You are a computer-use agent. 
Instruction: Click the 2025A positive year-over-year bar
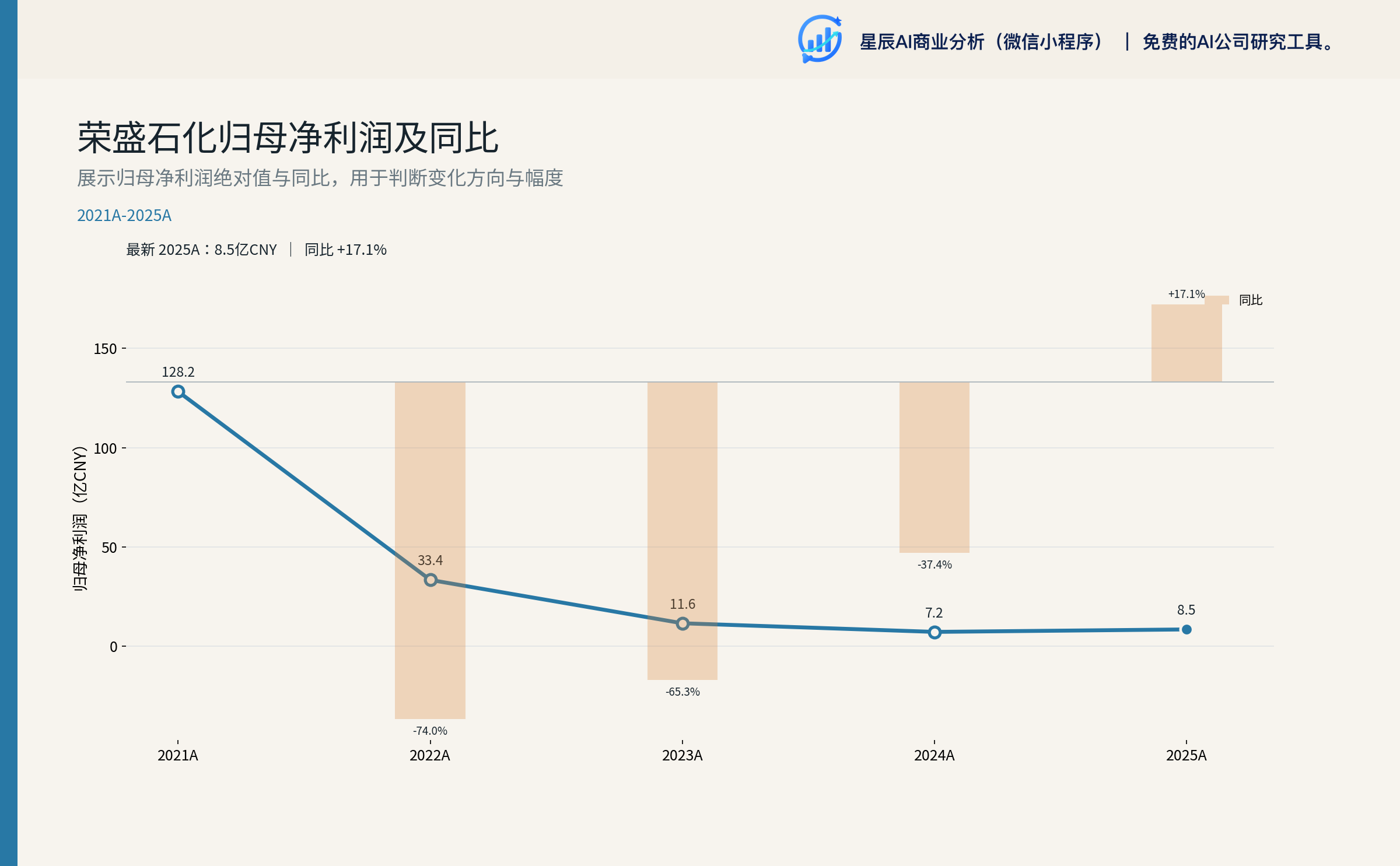tap(1186, 343)
